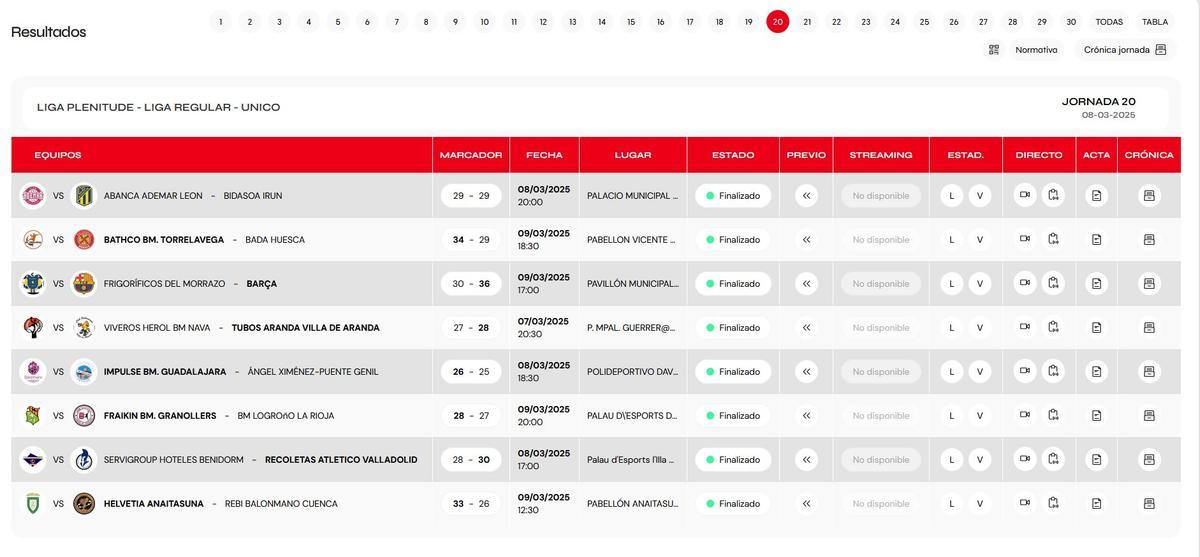This screenshot has height=557, width=1200.
Task: Click the JORNADA 20 heading
Action: [1099, 101]
